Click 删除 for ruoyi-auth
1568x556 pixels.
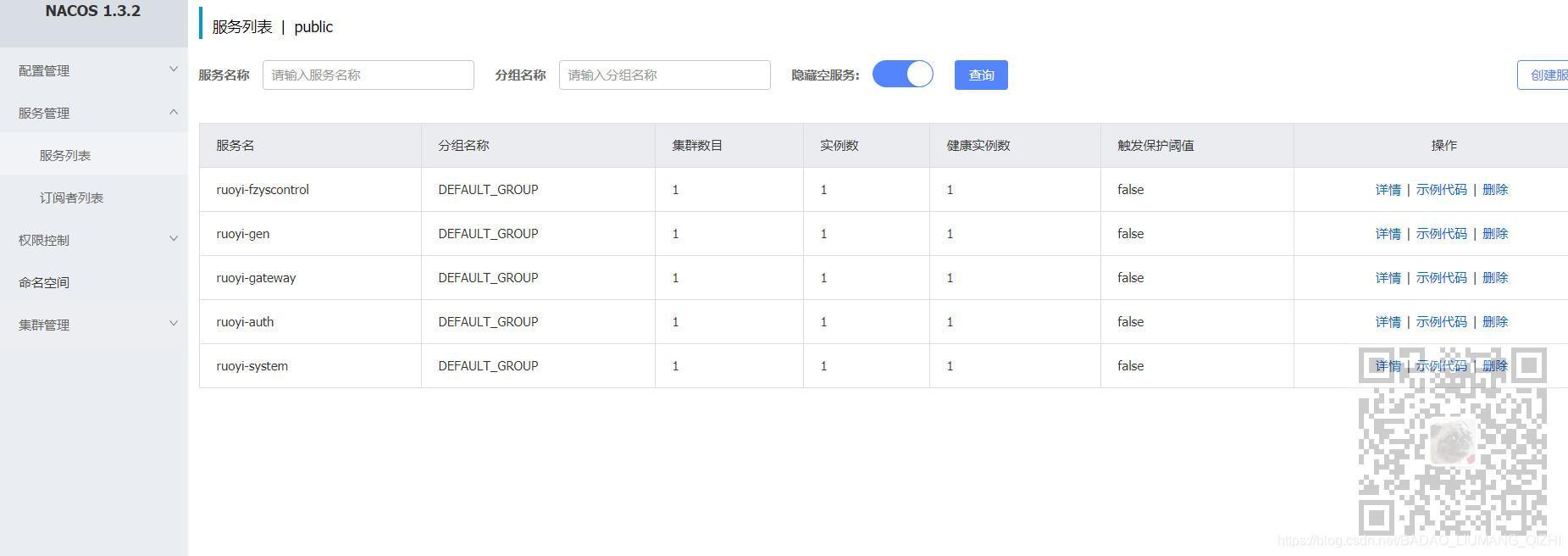[1495, 322]
